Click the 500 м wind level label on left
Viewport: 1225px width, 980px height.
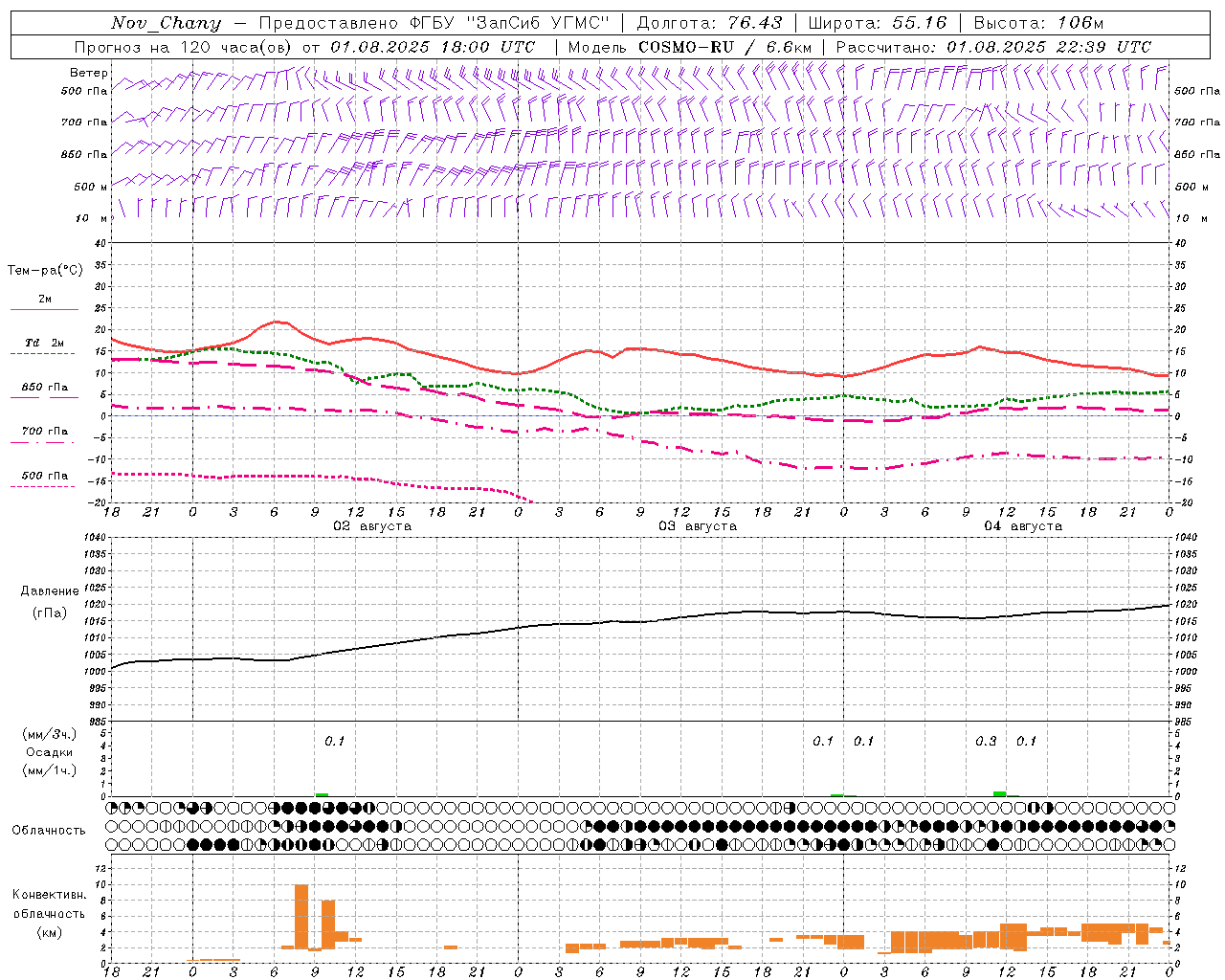coord(91,187)
